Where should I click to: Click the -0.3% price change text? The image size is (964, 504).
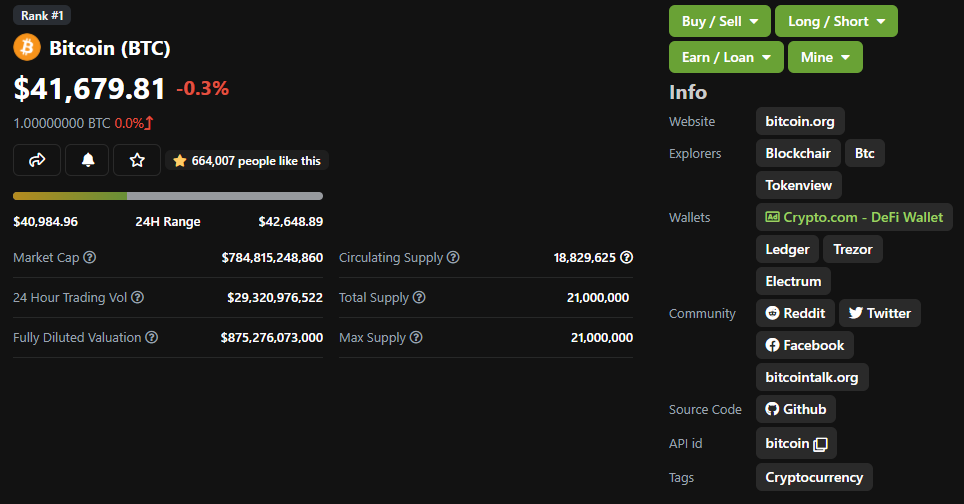203,89
